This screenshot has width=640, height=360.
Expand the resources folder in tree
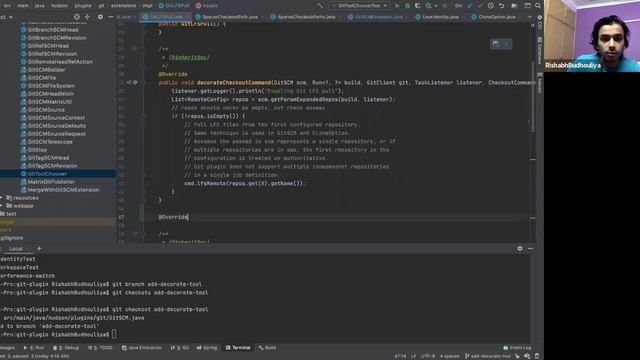(x=1, y=198)
